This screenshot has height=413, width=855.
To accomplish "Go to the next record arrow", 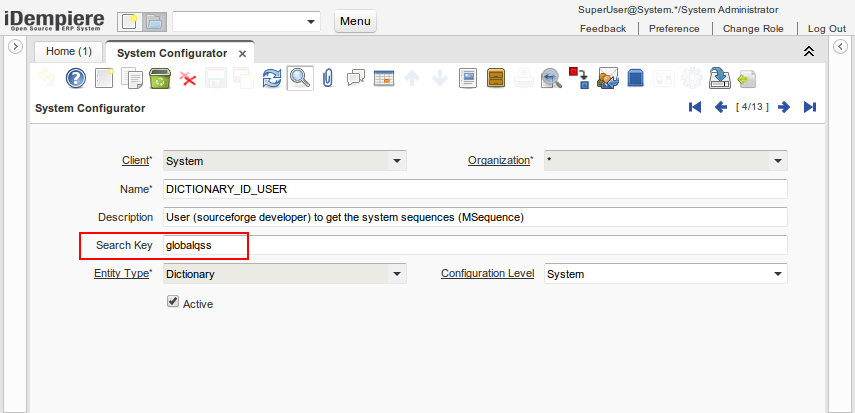I will 784,107.
